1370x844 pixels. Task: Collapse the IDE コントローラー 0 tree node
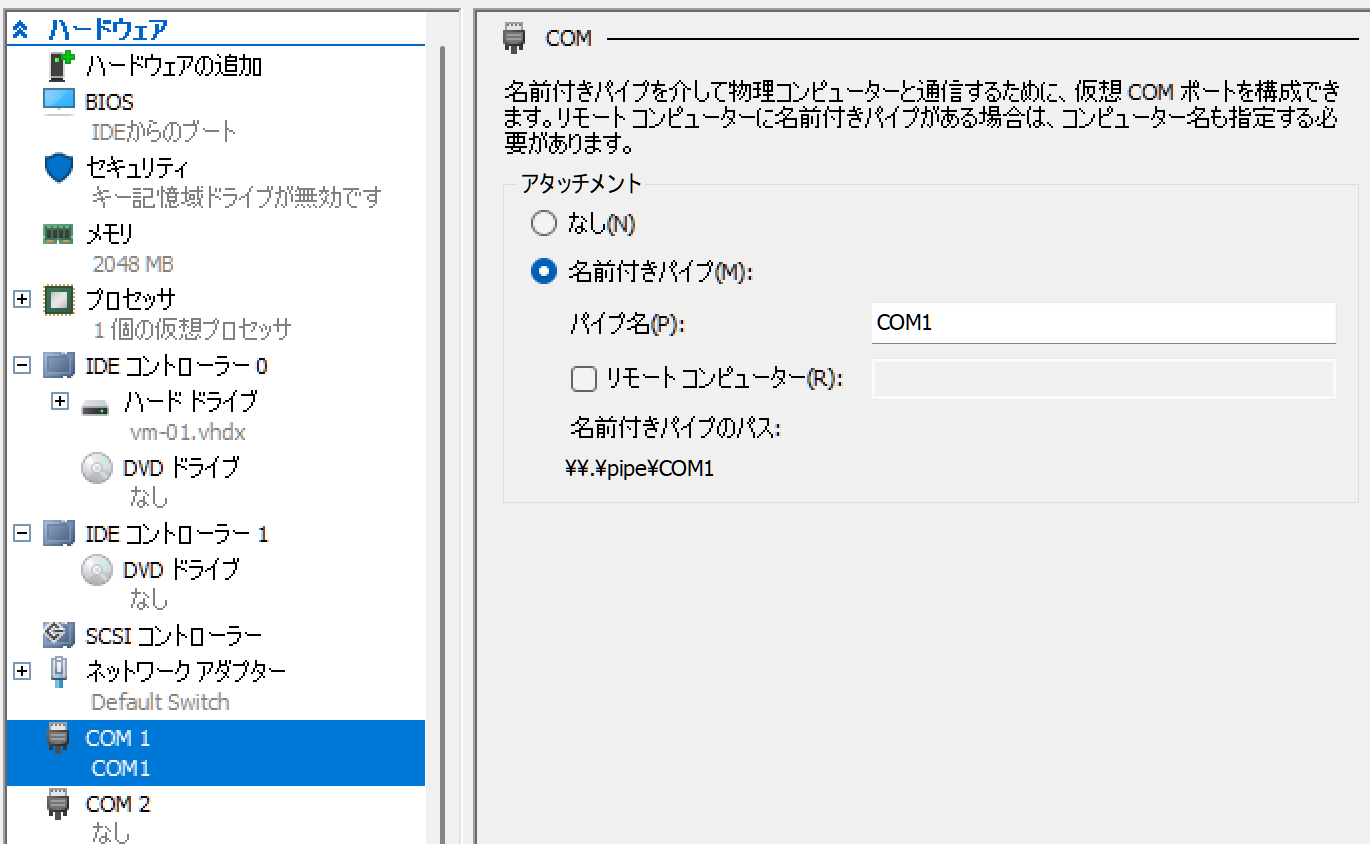click(22, 365)
